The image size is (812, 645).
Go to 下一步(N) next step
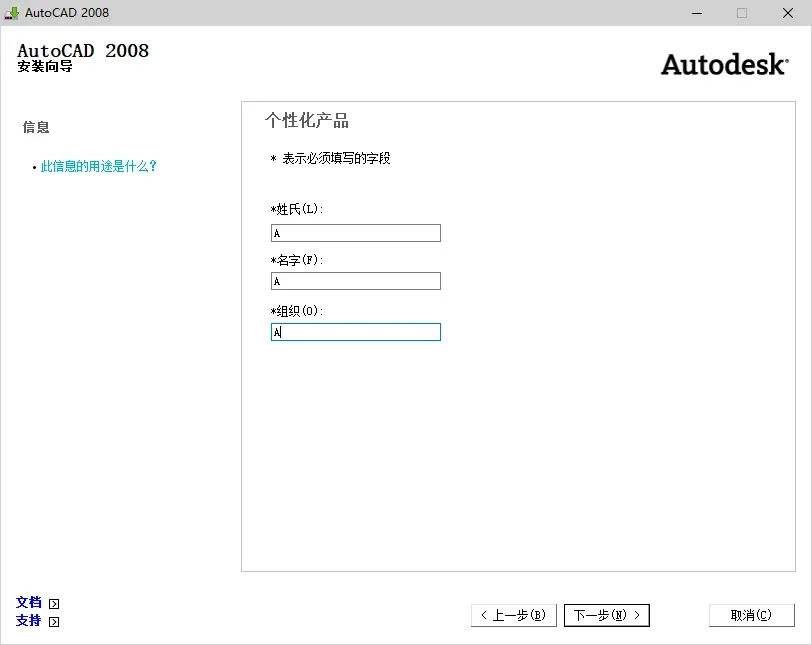point(606,615)
